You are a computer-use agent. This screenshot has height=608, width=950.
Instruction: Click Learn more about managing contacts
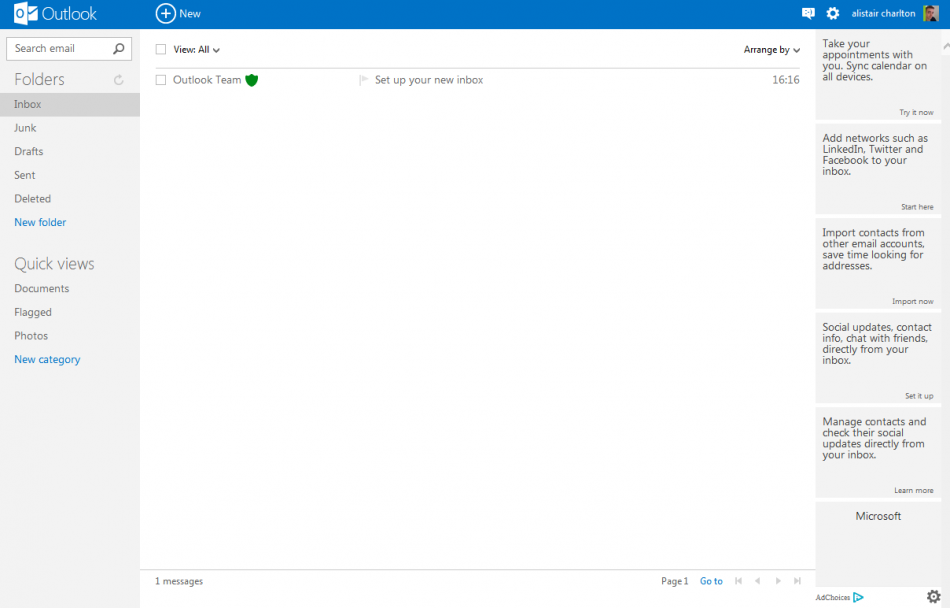(914, 490)
